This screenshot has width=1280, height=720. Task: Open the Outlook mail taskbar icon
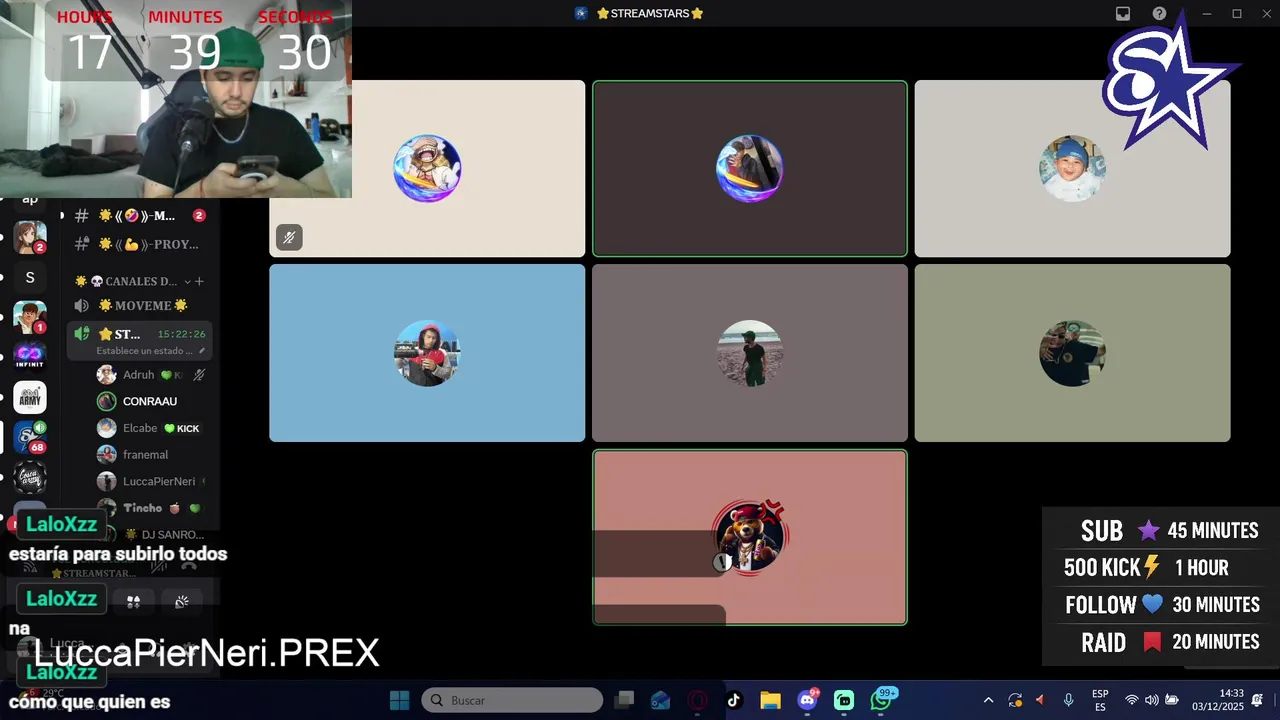pos(660,700)
